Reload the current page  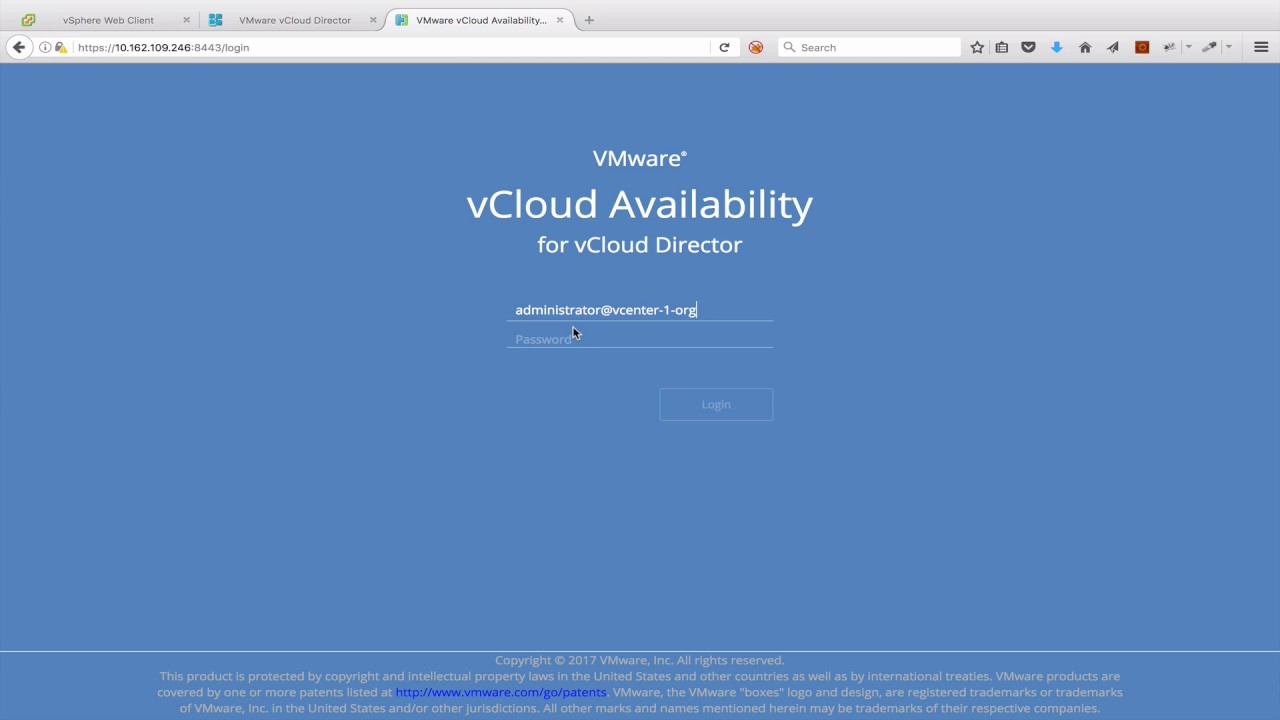pos(724,47)
